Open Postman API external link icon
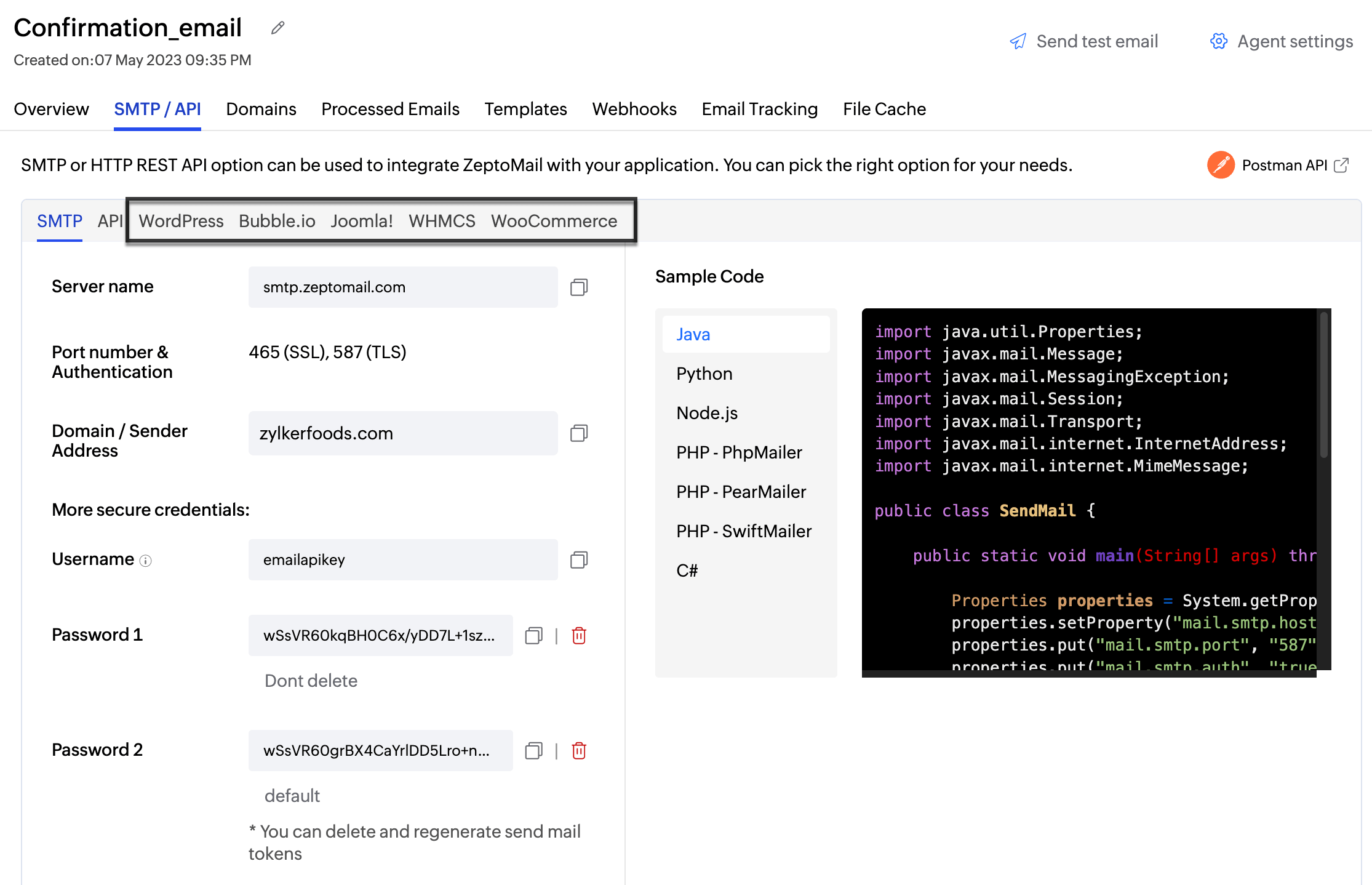The image size is (1372, 885). tap(1341, 165)
